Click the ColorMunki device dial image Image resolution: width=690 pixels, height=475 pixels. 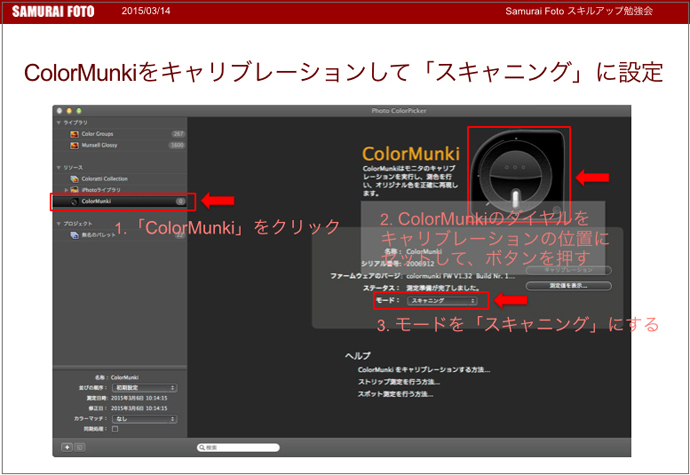[518, 173]
